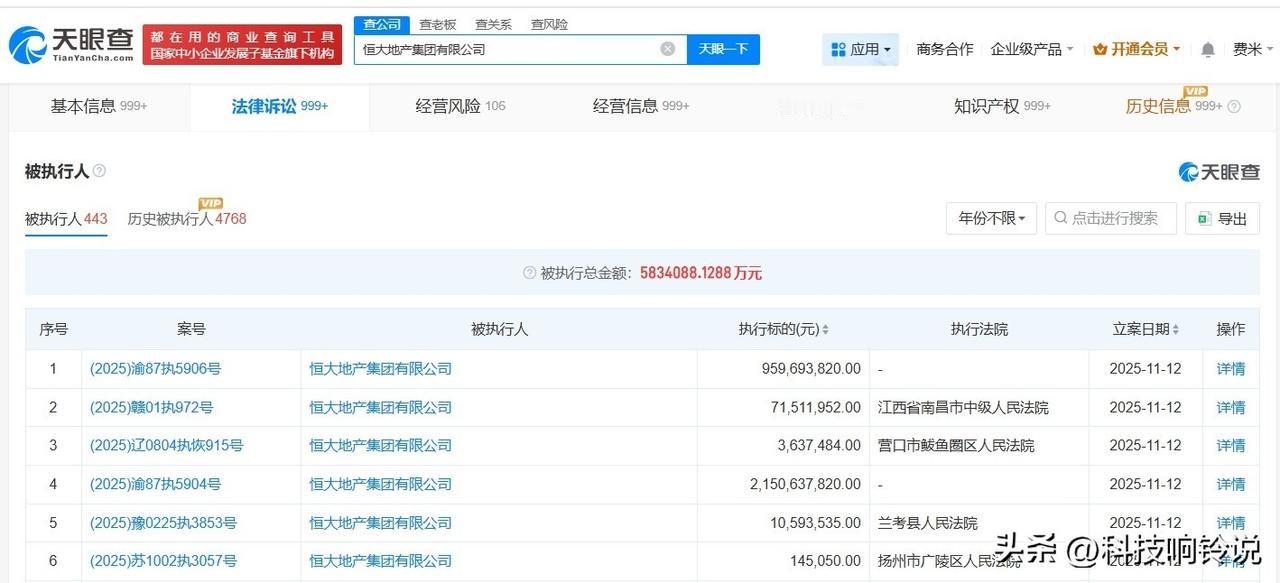Open 详情 for case 渝87执5906号
This screenshot has width=1280, height=583.
[1231, 369]
